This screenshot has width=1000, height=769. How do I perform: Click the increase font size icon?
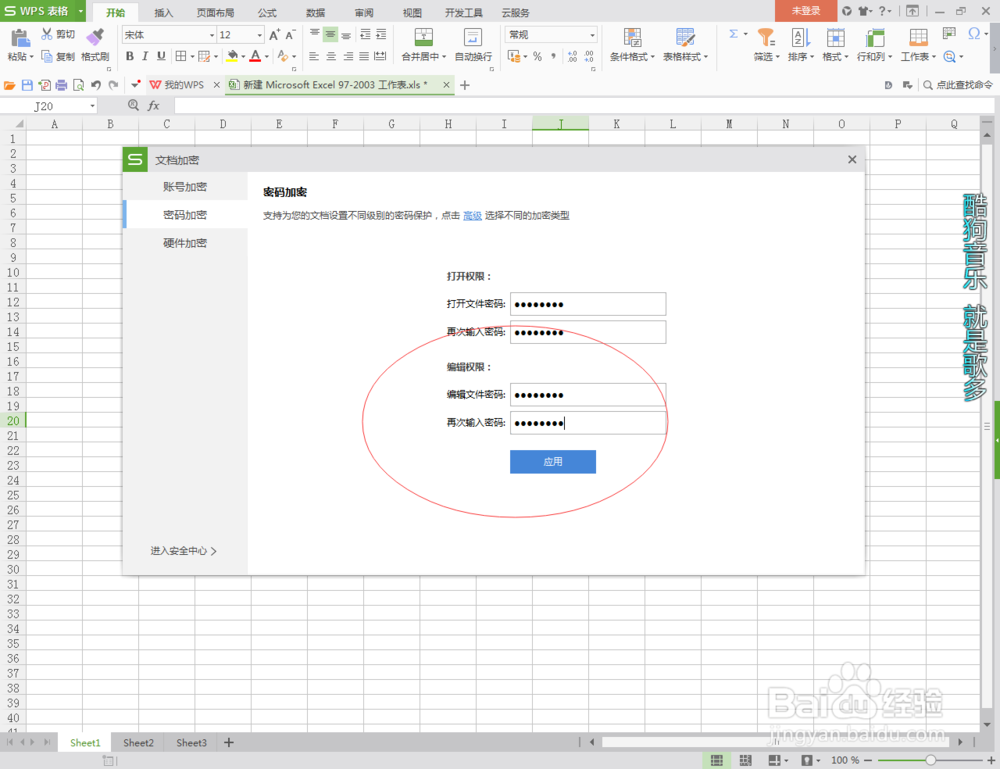(274, 35)
